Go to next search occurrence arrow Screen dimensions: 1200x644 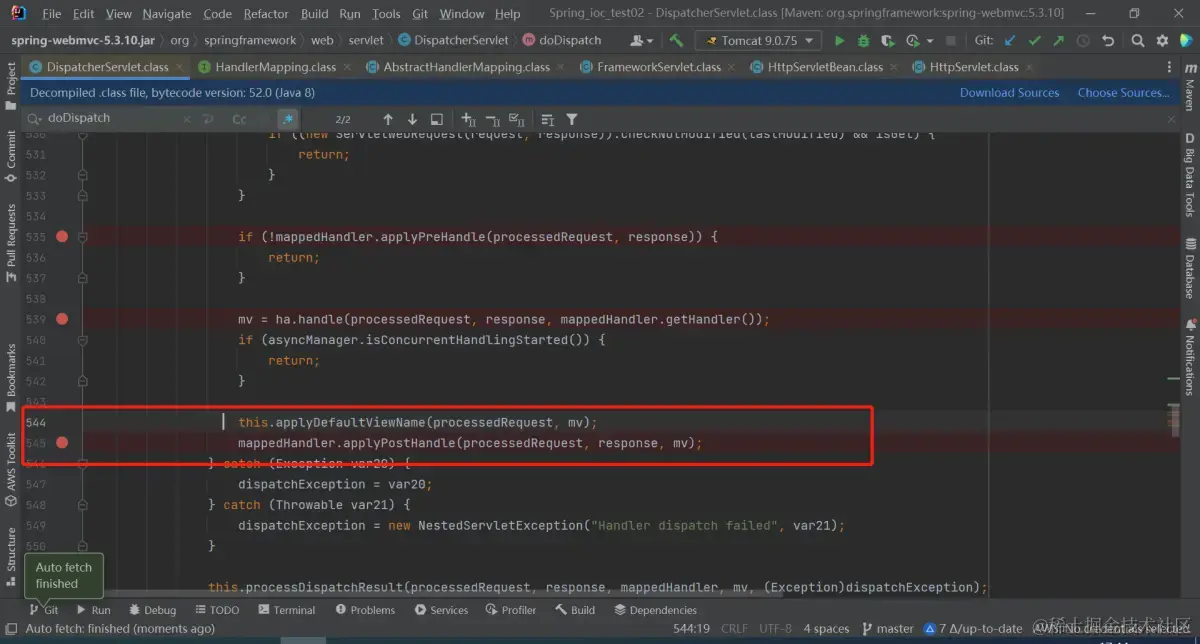pyautogui.click(x=412, y=119)
